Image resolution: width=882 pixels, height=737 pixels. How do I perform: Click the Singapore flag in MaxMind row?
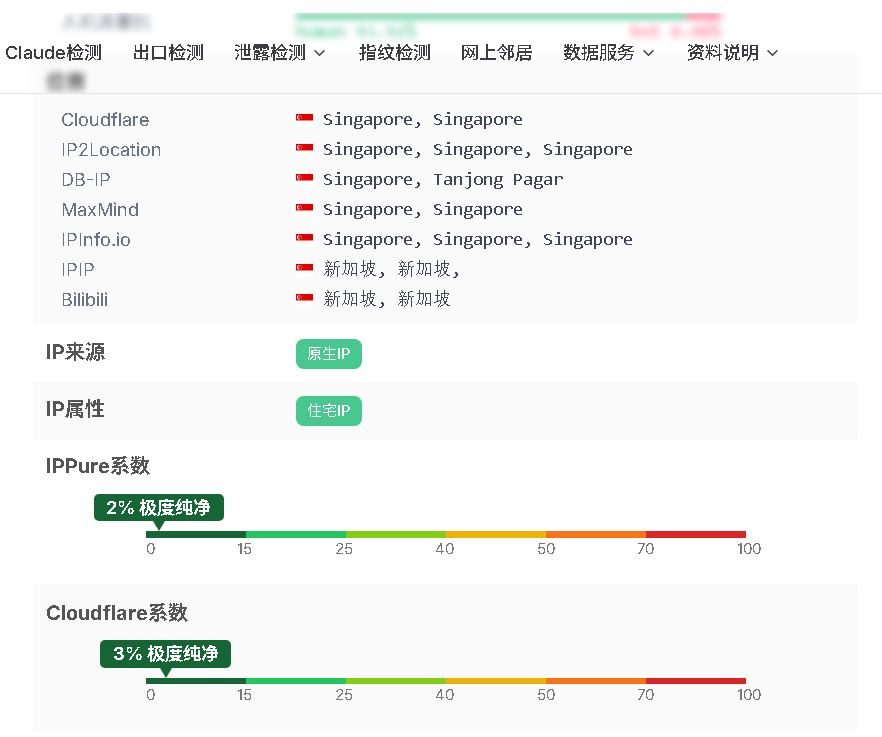(x=304, y=209)
